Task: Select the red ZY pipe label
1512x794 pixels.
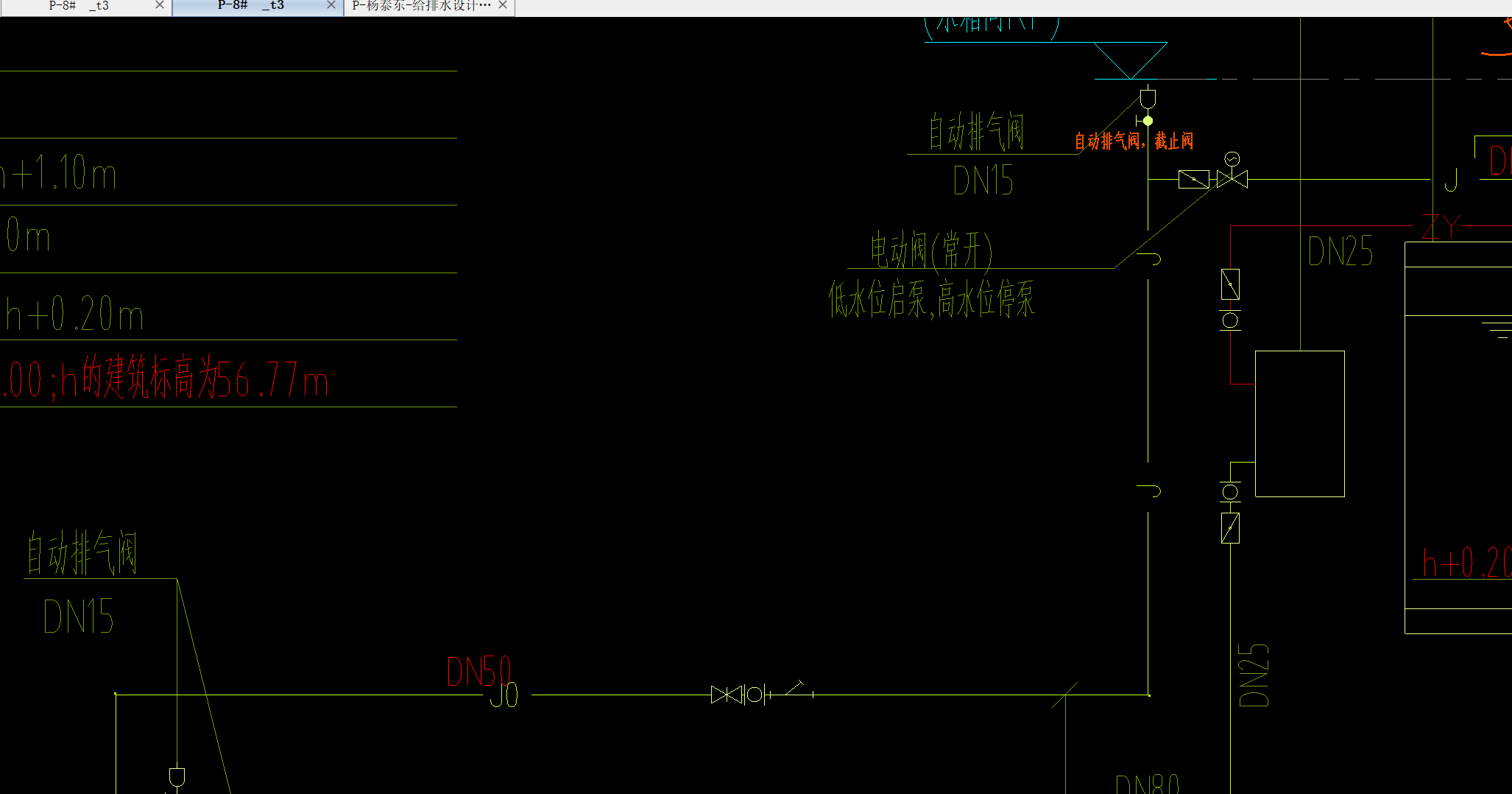Action: coord(1441,225)
